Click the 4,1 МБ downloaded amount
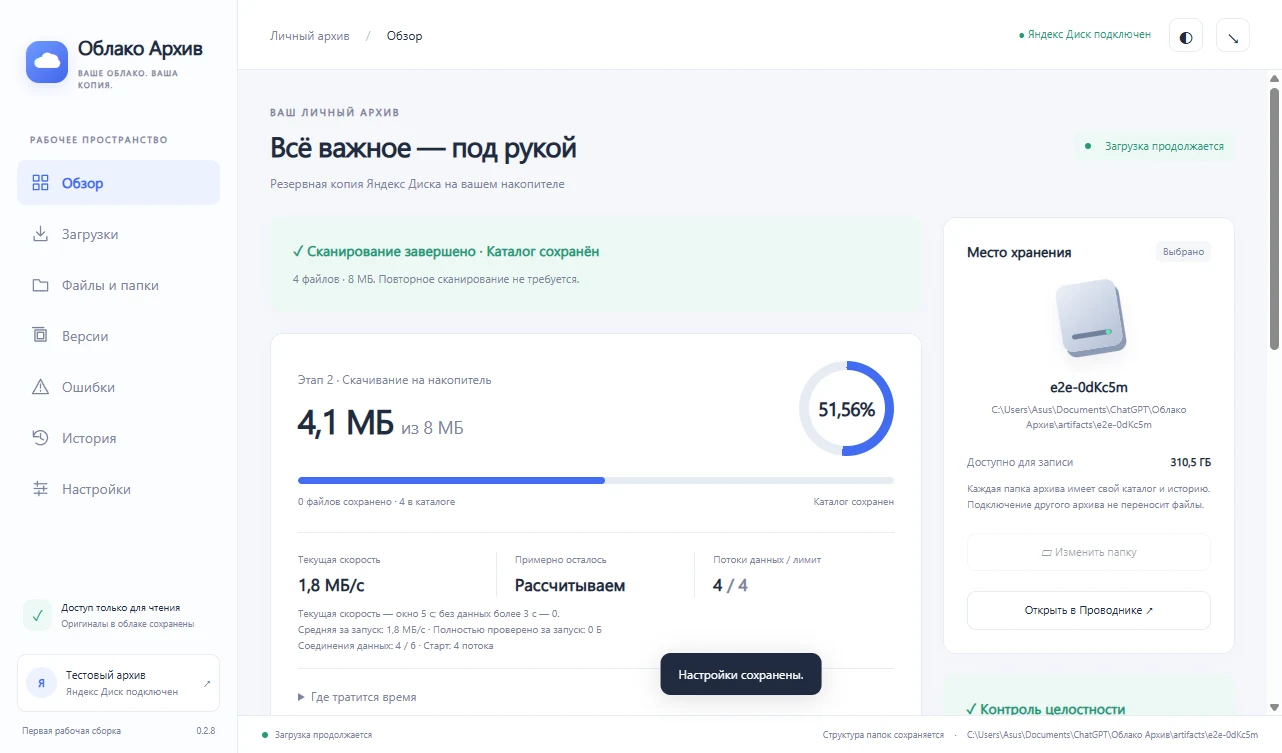 click(x=346, y=423)
